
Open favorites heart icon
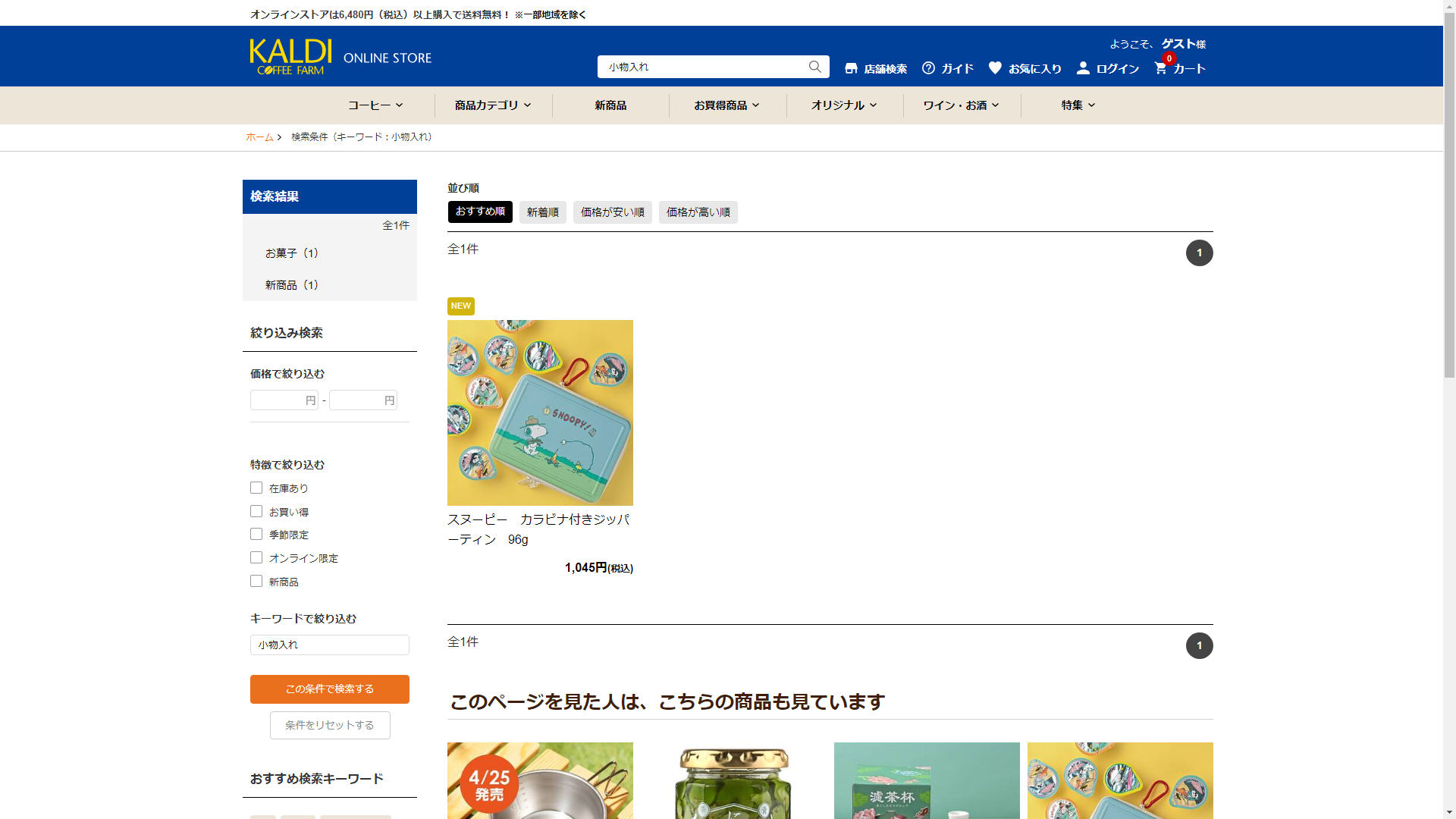995,67
